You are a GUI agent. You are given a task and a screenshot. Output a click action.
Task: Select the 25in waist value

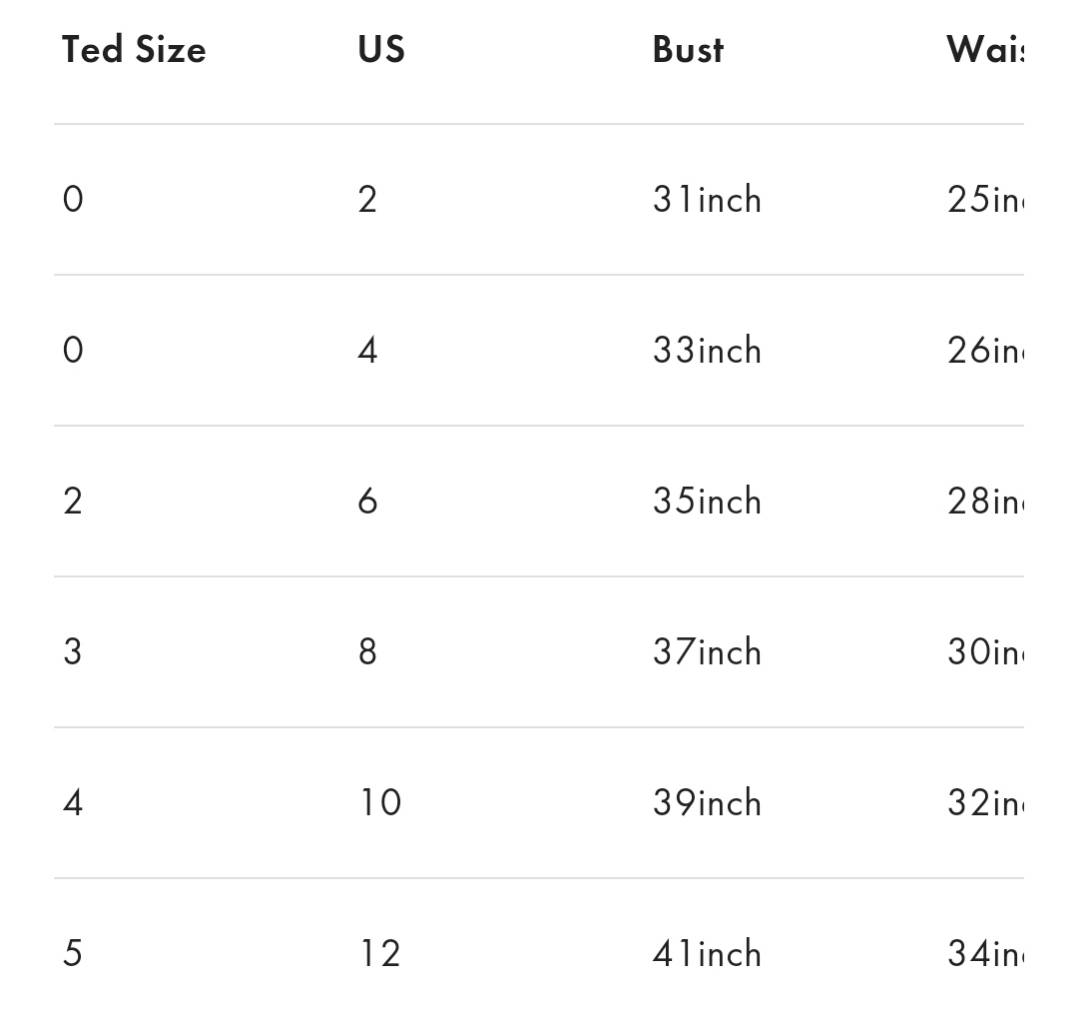pos(985,199)
